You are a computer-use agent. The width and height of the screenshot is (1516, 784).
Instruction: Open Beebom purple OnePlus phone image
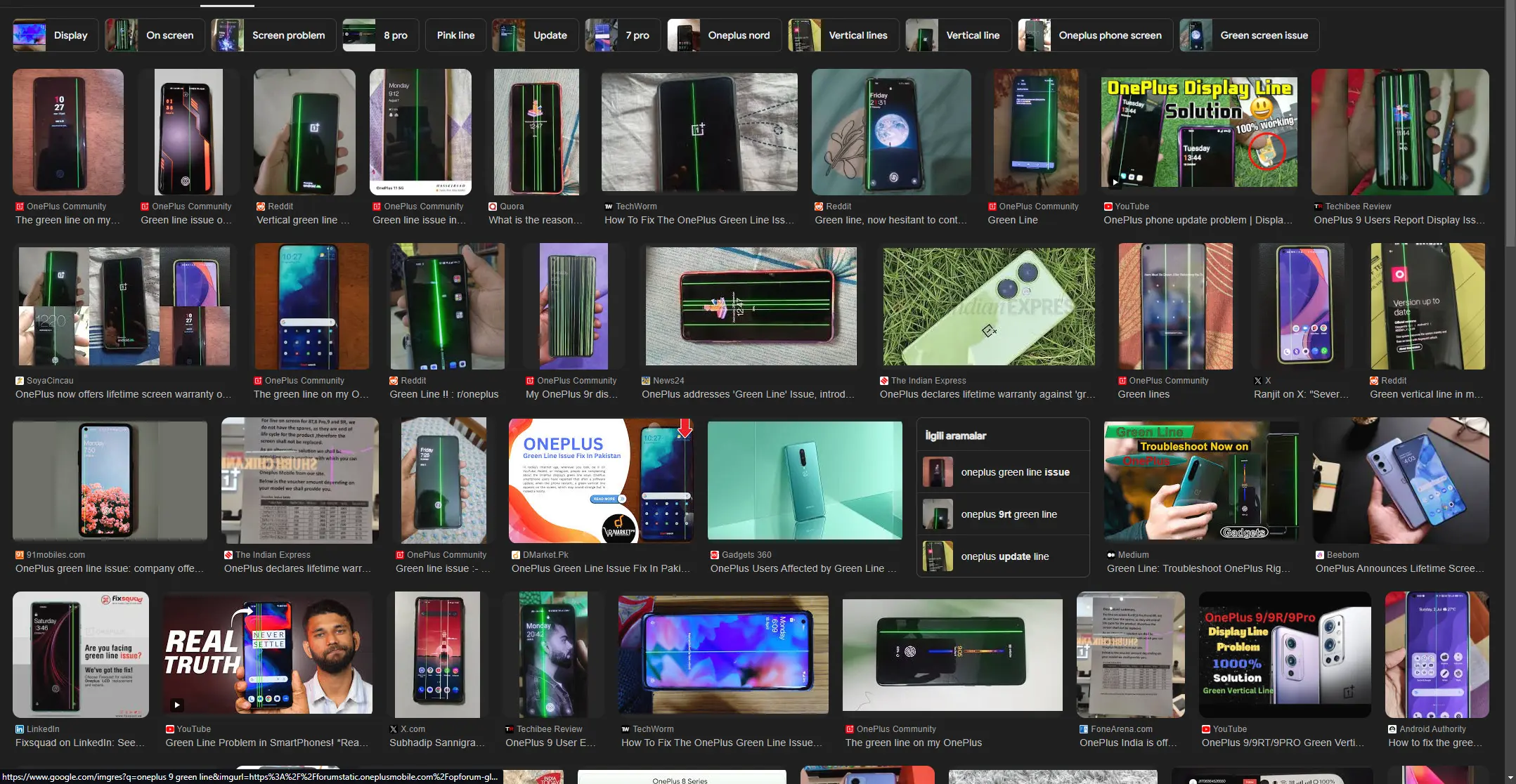pos(1401,481)
